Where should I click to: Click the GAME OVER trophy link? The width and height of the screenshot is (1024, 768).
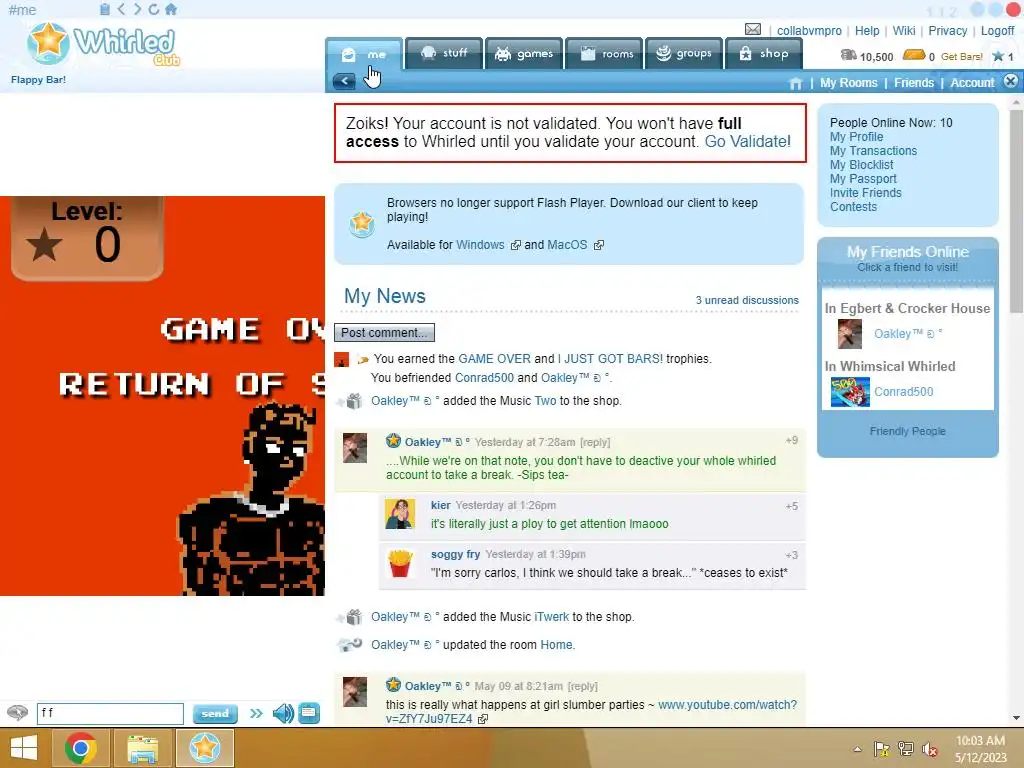click(x=494, y=359)
